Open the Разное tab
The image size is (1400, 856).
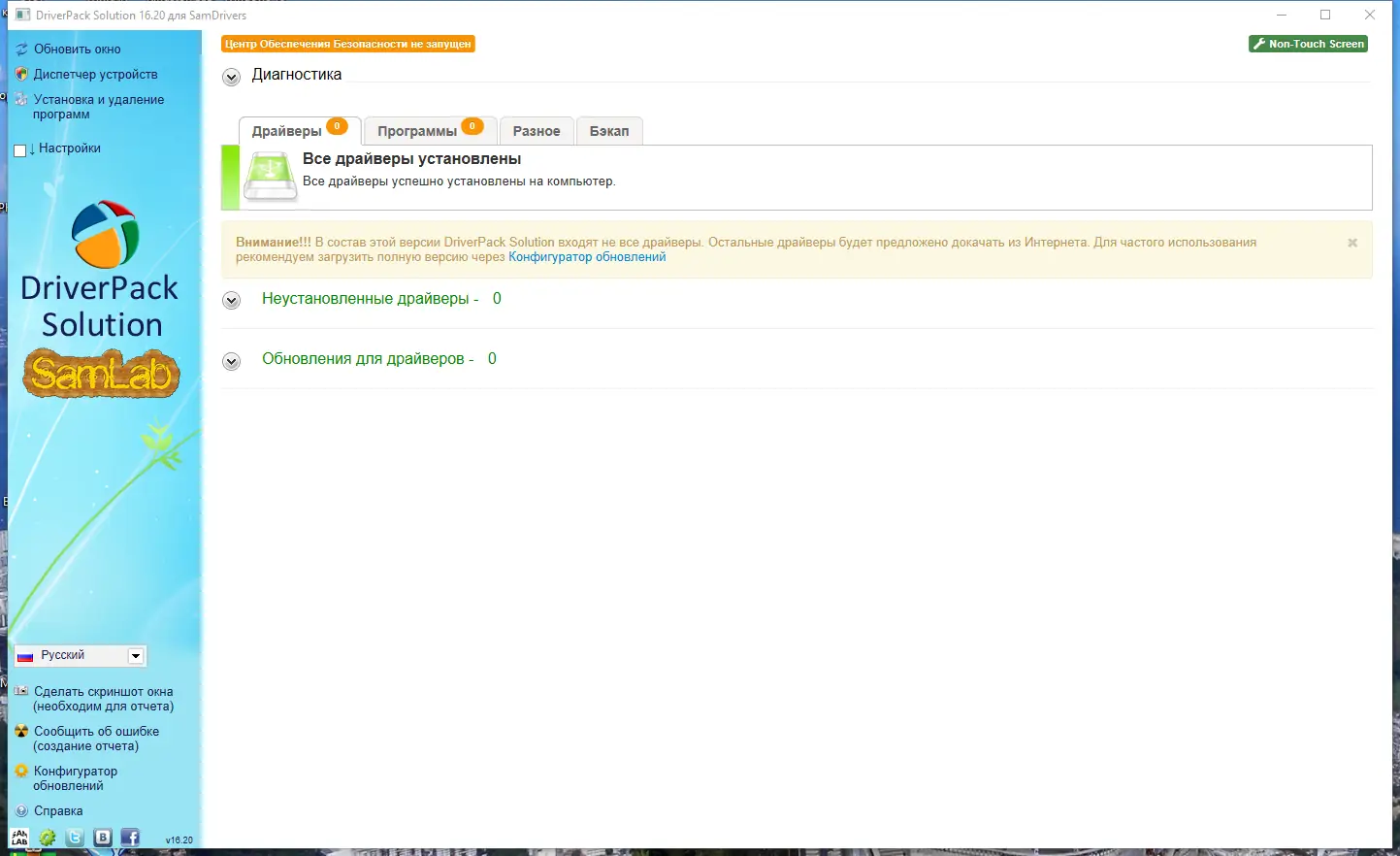(537, 131)
